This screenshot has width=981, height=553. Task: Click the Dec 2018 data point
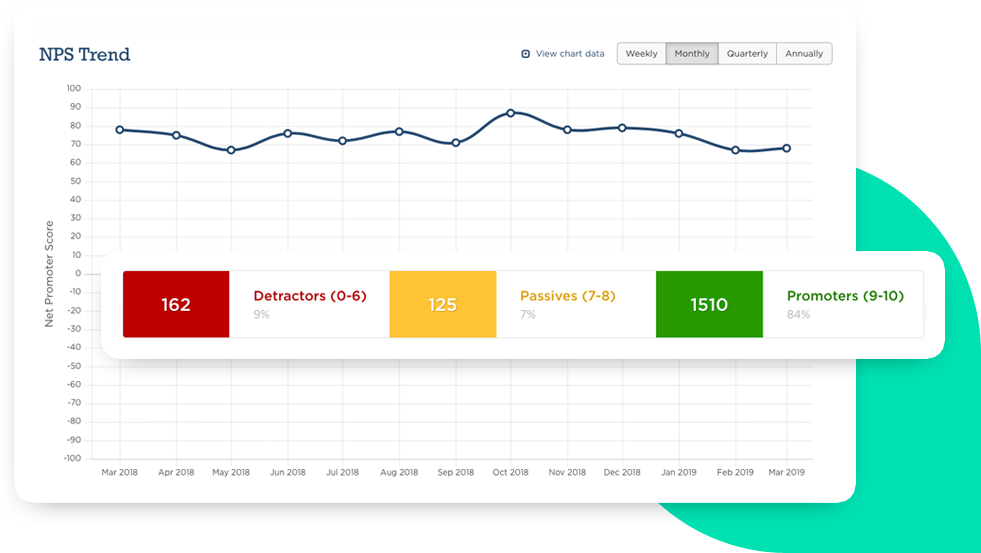pos(622,128)
